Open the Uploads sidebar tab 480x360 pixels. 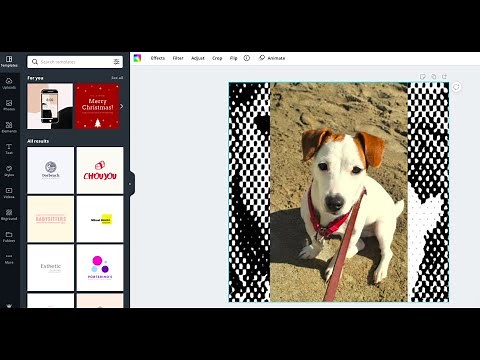[9, 83]
